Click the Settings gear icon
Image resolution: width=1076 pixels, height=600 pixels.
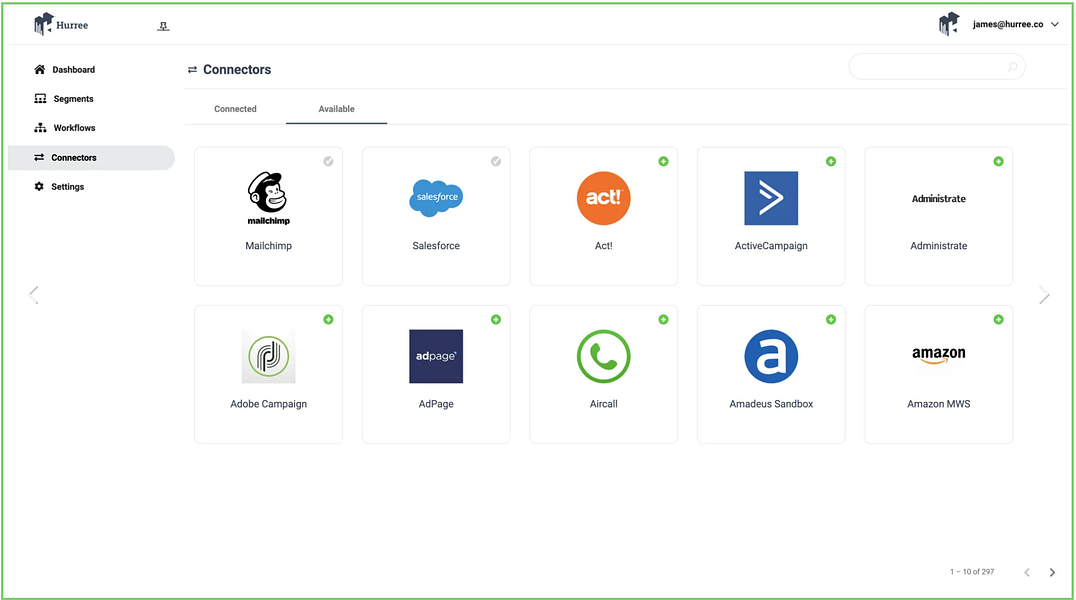(x=39, y=187)
